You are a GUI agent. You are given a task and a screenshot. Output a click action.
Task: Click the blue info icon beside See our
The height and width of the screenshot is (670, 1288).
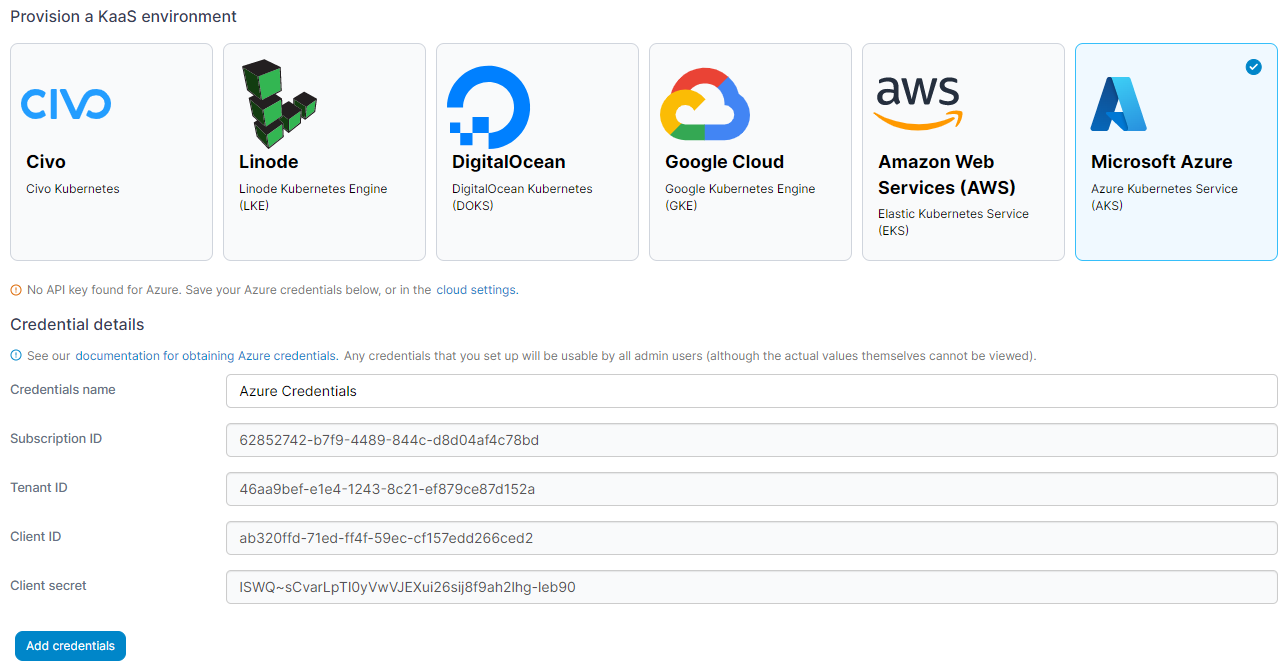point(16,355)
